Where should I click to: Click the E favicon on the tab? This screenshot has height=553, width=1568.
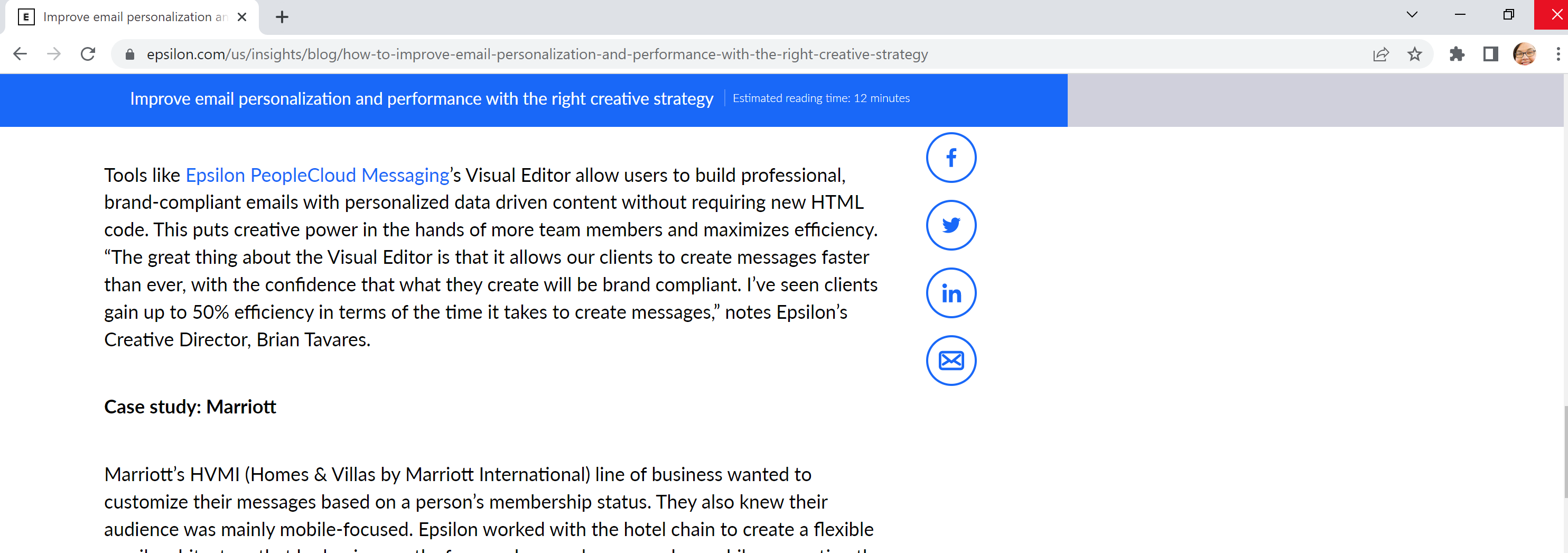tap(26, 17)
